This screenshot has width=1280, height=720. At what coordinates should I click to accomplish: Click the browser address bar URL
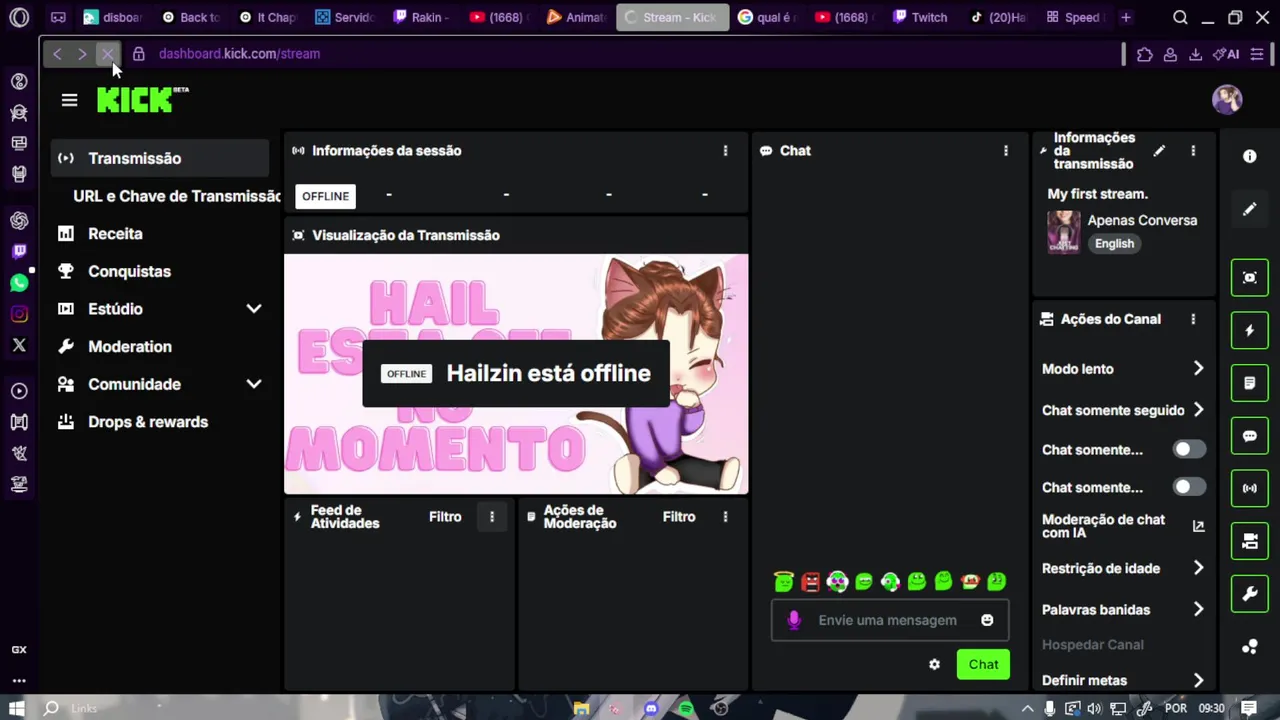(x=239, y=54)
